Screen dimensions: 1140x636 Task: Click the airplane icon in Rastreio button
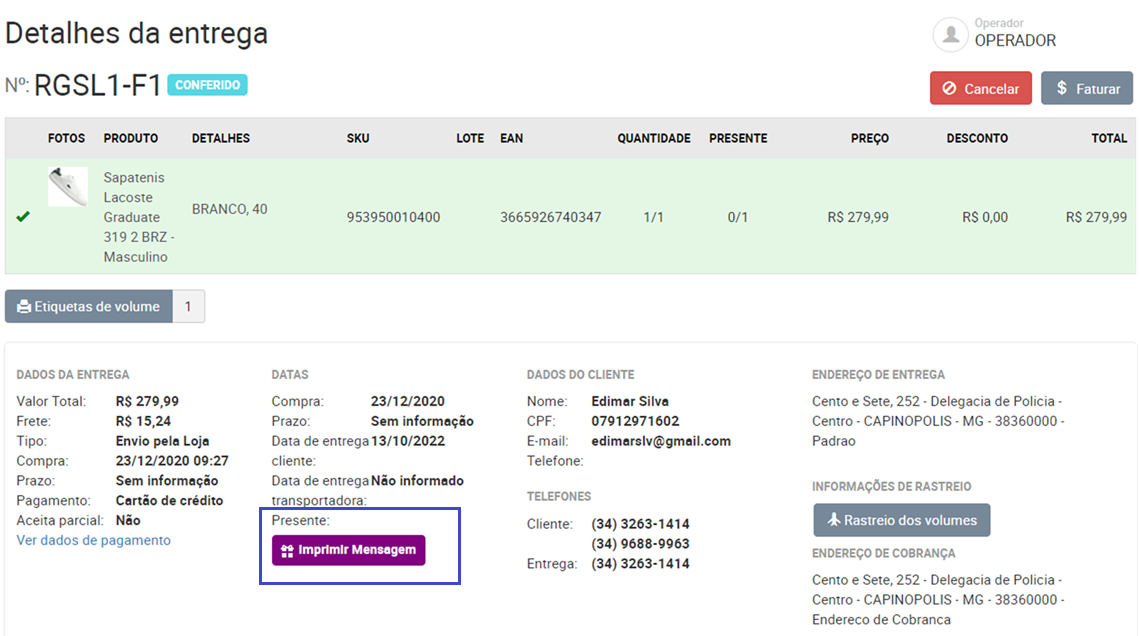(834, 520)
